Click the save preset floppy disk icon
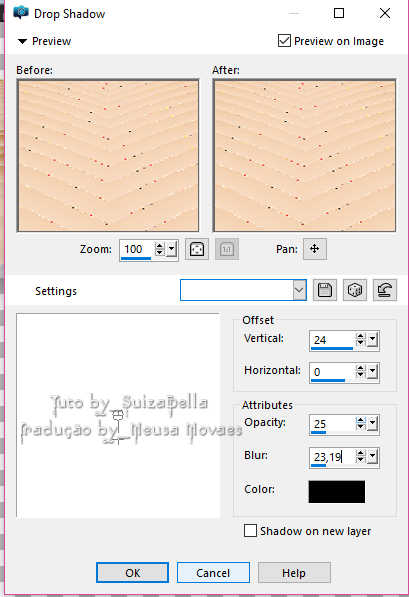The image size is (409, 597). tap(325, 291)
